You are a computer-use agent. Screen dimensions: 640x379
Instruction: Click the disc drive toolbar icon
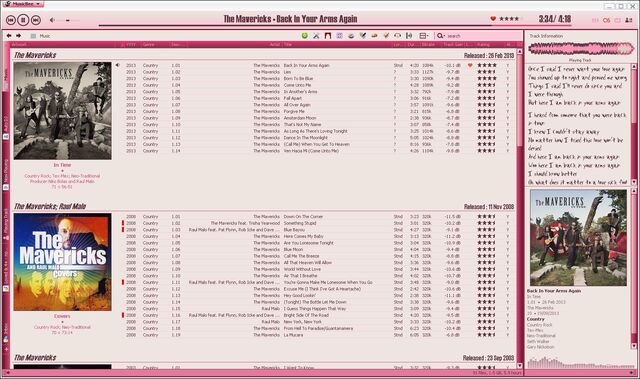coord(351,36)
